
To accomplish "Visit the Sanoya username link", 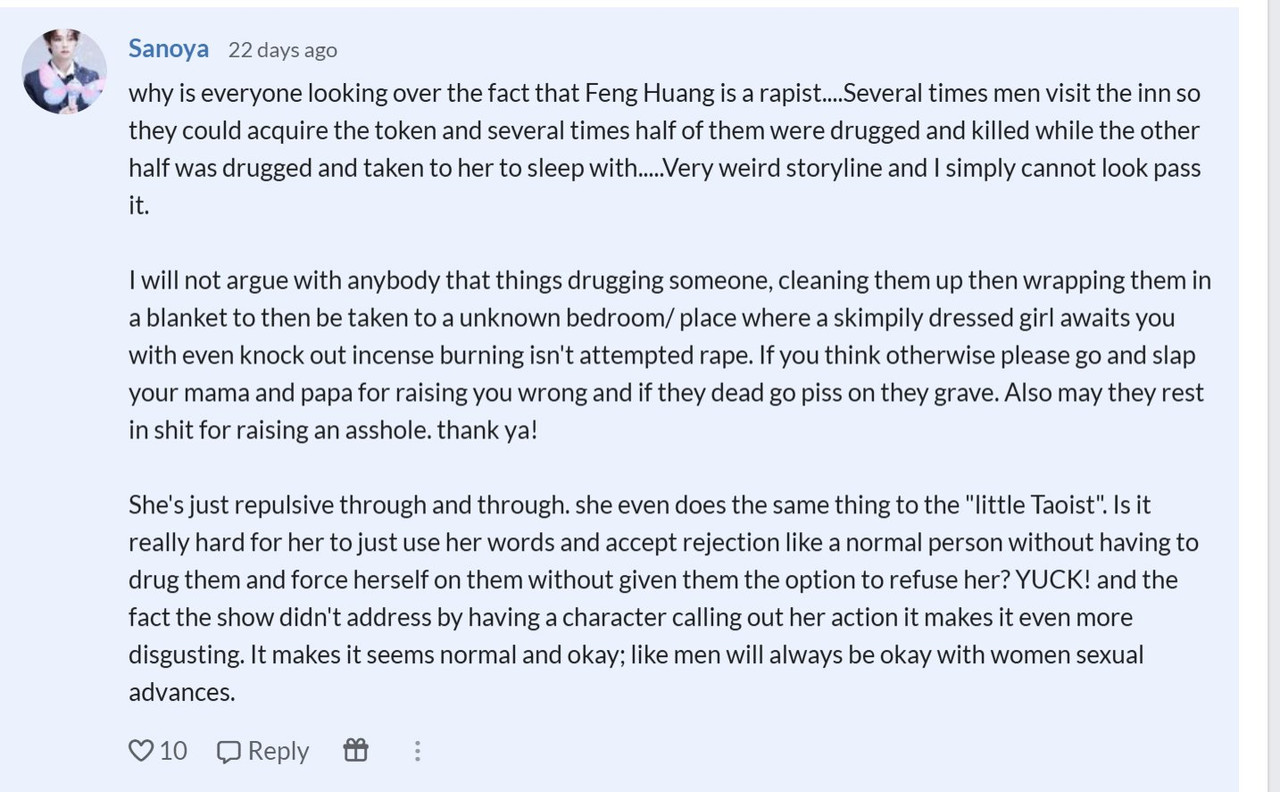I will click(x=168, y=48).
